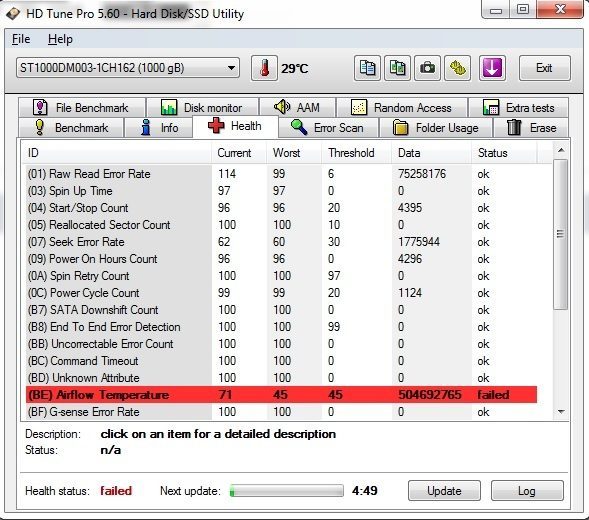Open the Disk monitor tab
The image size is (589, 520).
point(202,108)
